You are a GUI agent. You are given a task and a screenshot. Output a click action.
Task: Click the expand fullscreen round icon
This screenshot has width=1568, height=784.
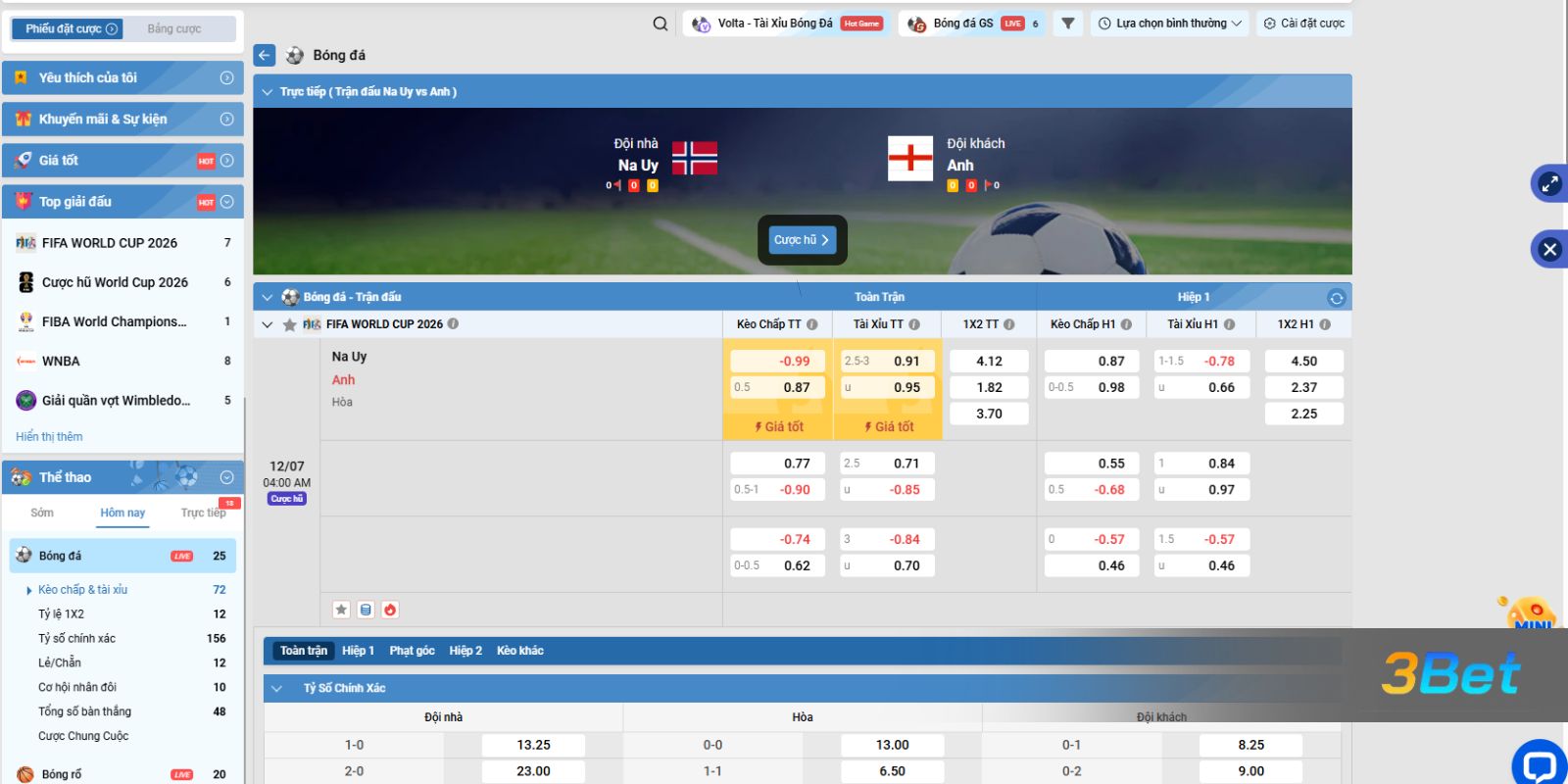[1549, 183]
